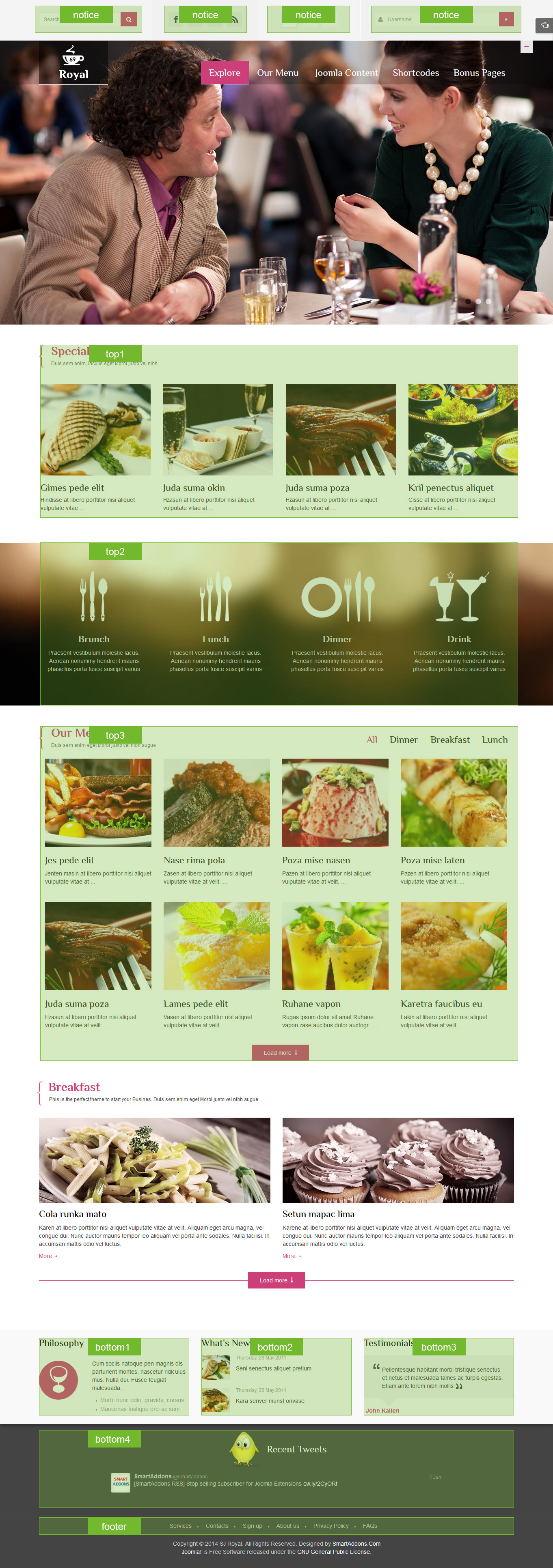Select the last slideshow pagination dot

pyautogui.click(x=488, y=301)
